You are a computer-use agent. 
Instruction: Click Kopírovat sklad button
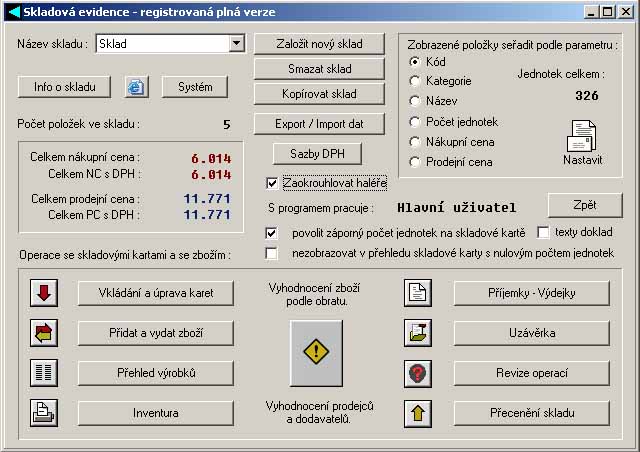click(319, 94)
